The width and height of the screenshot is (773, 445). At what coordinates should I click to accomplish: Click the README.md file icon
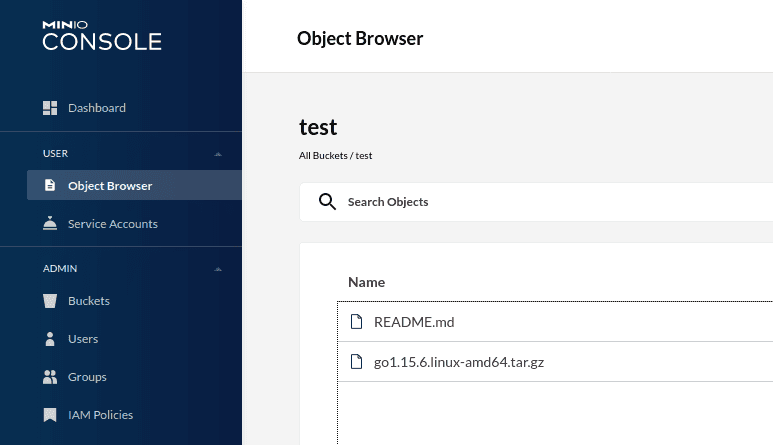pos(356,322)
